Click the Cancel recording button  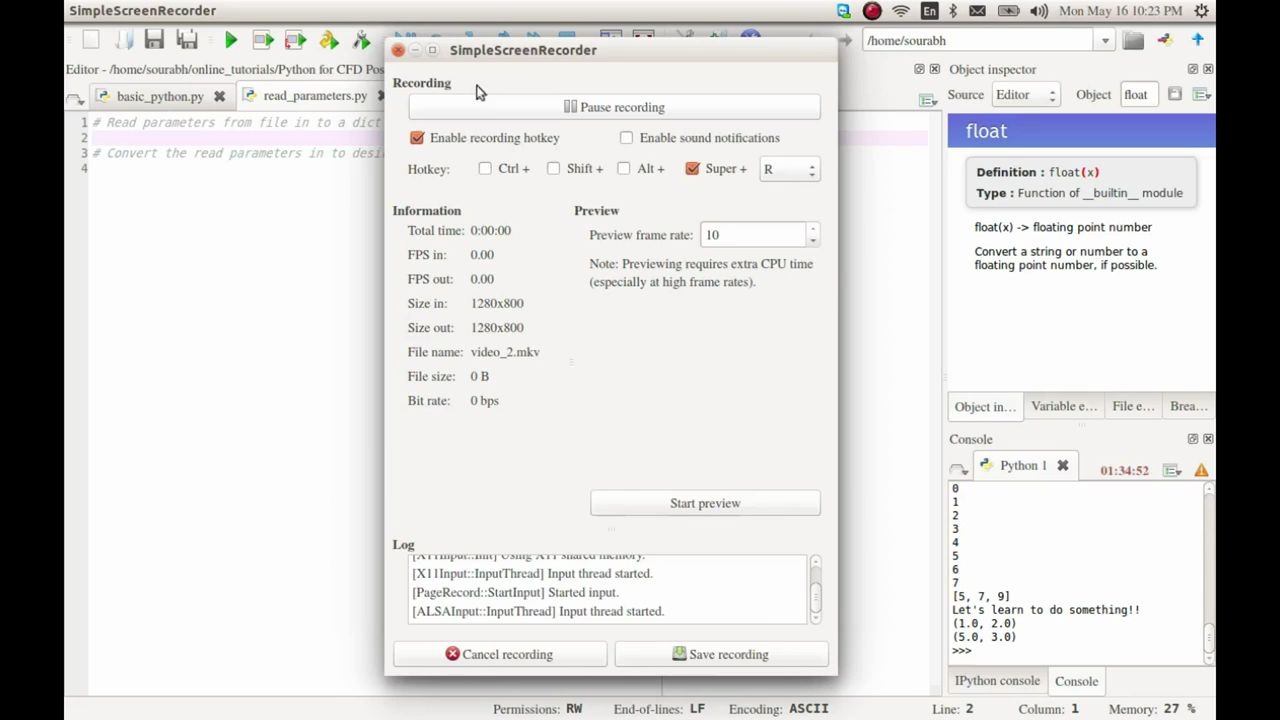coord(500,654)
